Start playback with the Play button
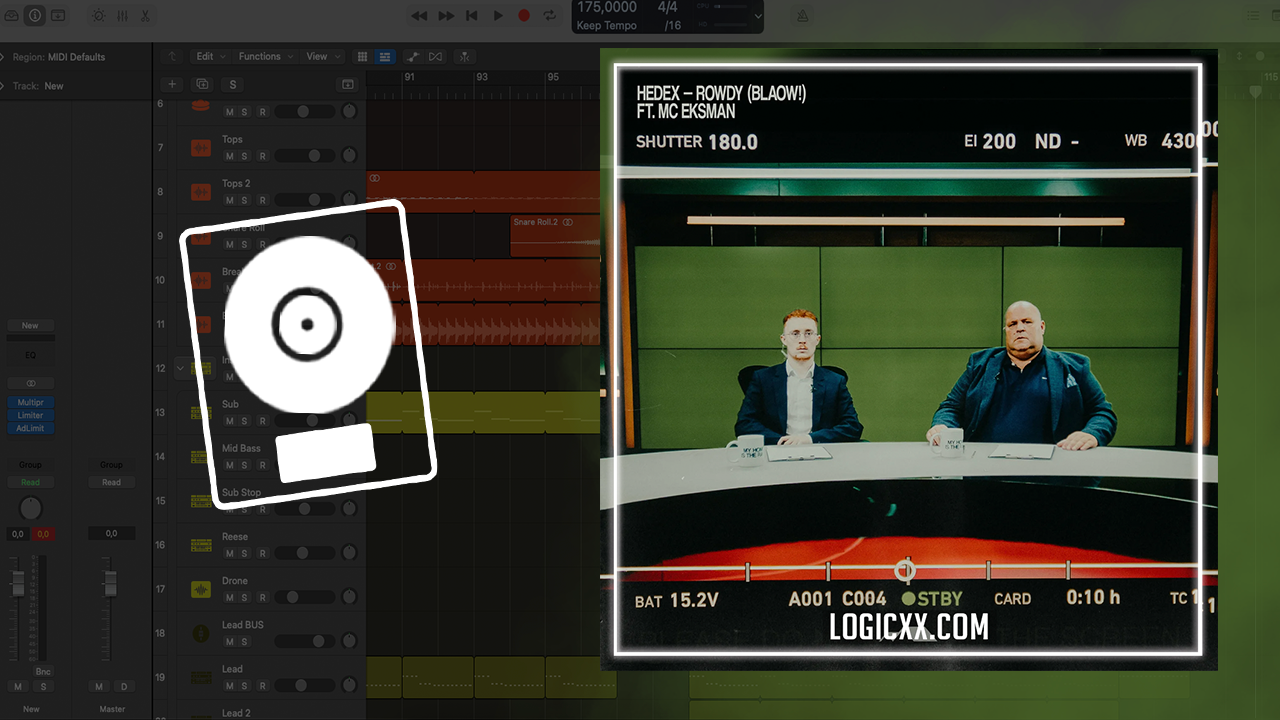The image size is (1280, 720). [498, 15]
